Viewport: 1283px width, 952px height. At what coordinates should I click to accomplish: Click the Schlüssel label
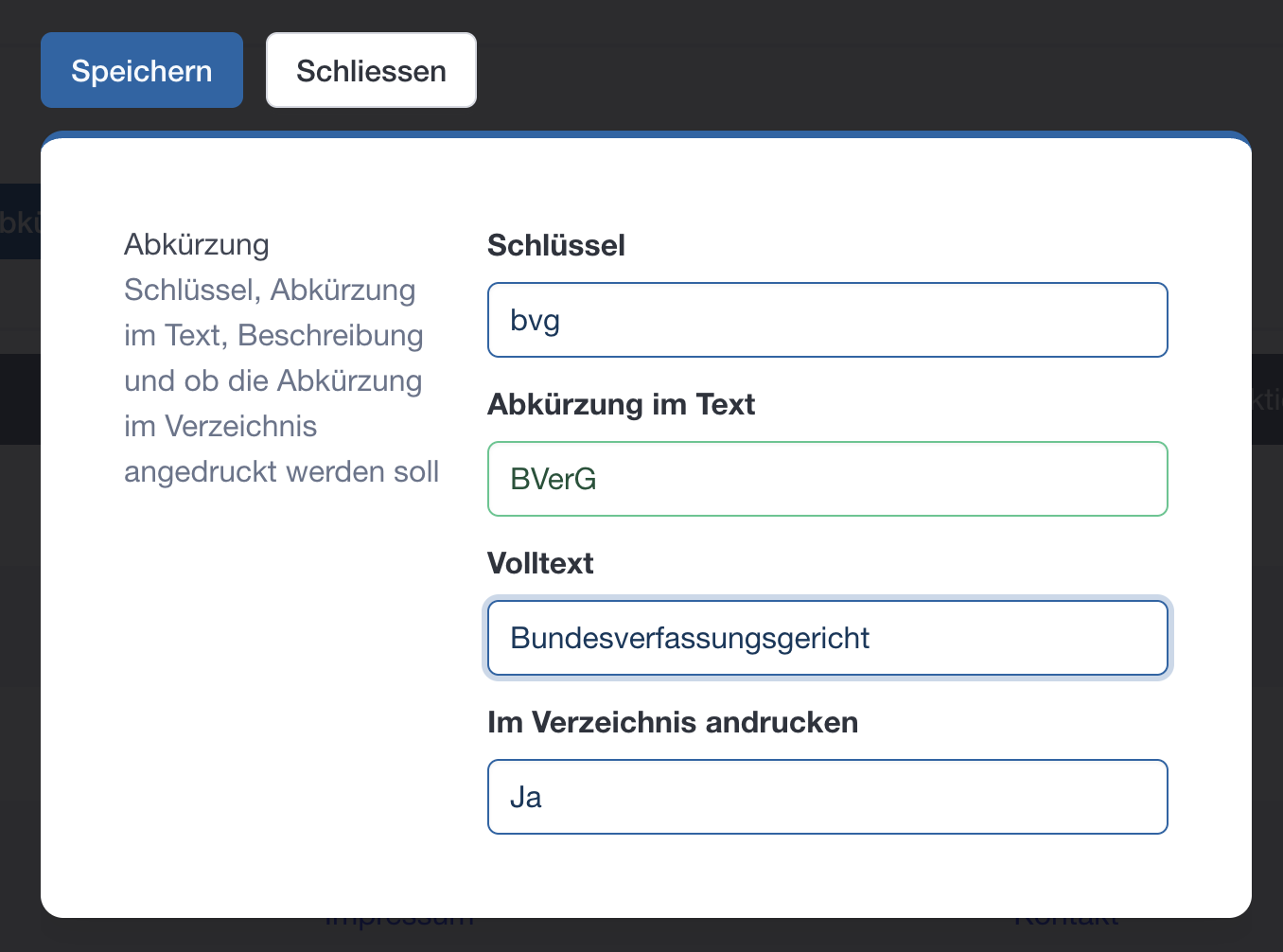pos(556,245)
